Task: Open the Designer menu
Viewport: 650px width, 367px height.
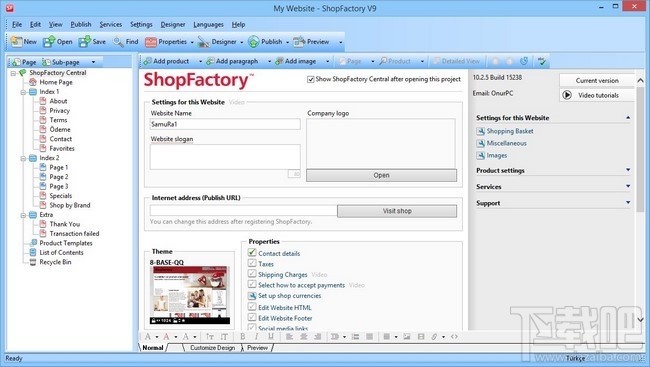Action: point(173,24)
